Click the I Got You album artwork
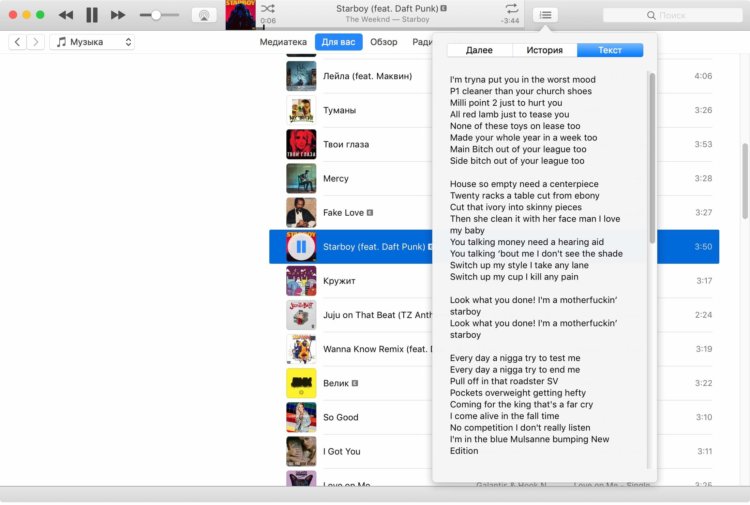The height and width of the screenshot is (505, 750). point(301,451)
